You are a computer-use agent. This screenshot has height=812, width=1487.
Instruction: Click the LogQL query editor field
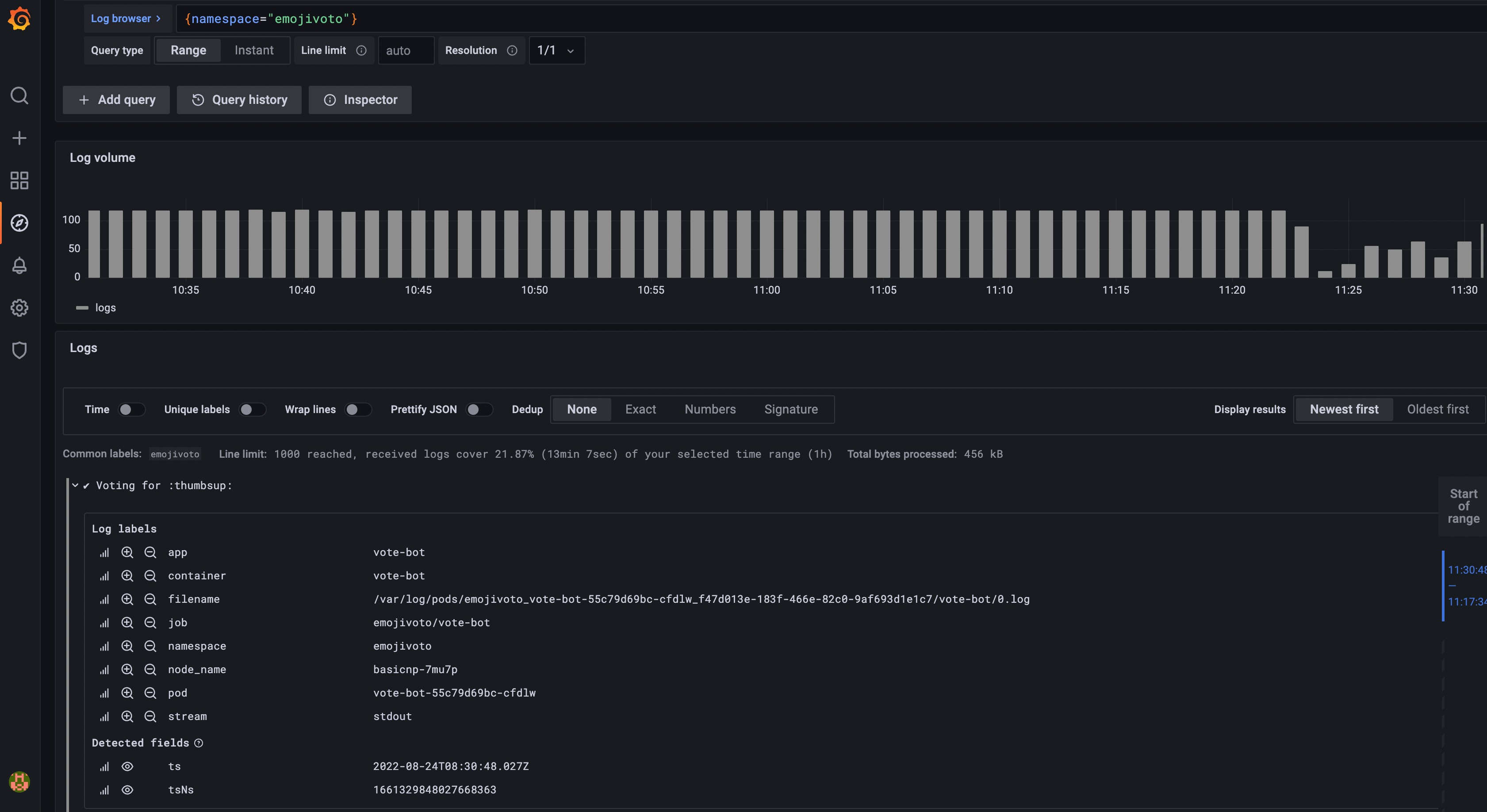click(x=831, y=19)
